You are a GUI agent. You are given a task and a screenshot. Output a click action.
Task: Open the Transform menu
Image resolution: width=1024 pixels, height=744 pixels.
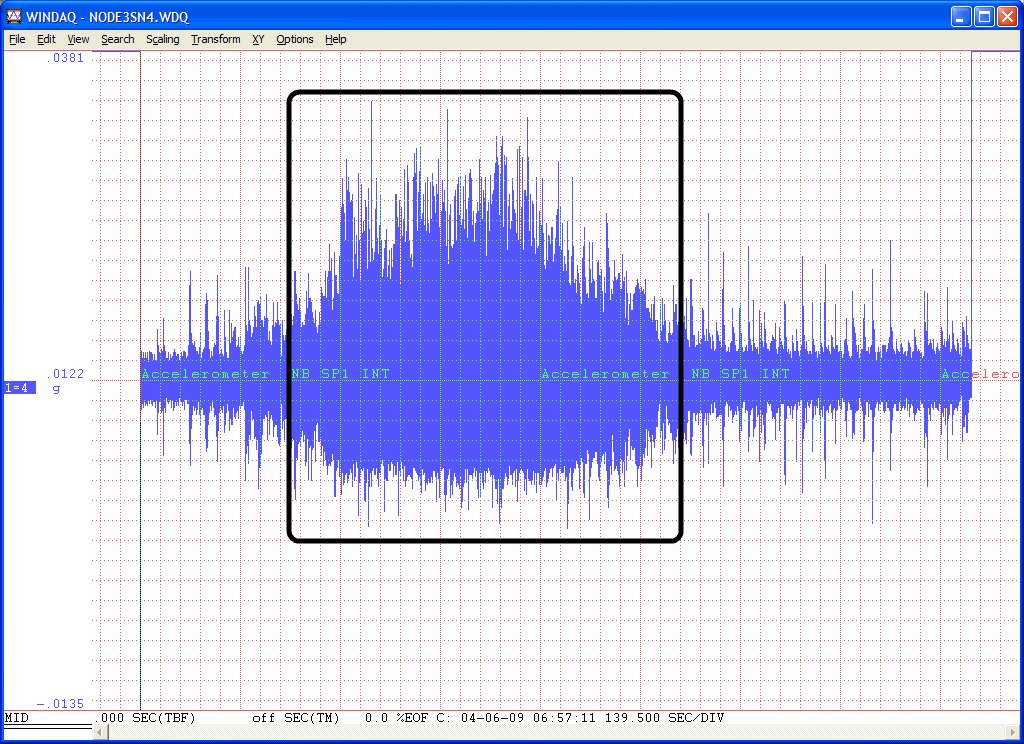pyautogui.click(x=216, y=39)
